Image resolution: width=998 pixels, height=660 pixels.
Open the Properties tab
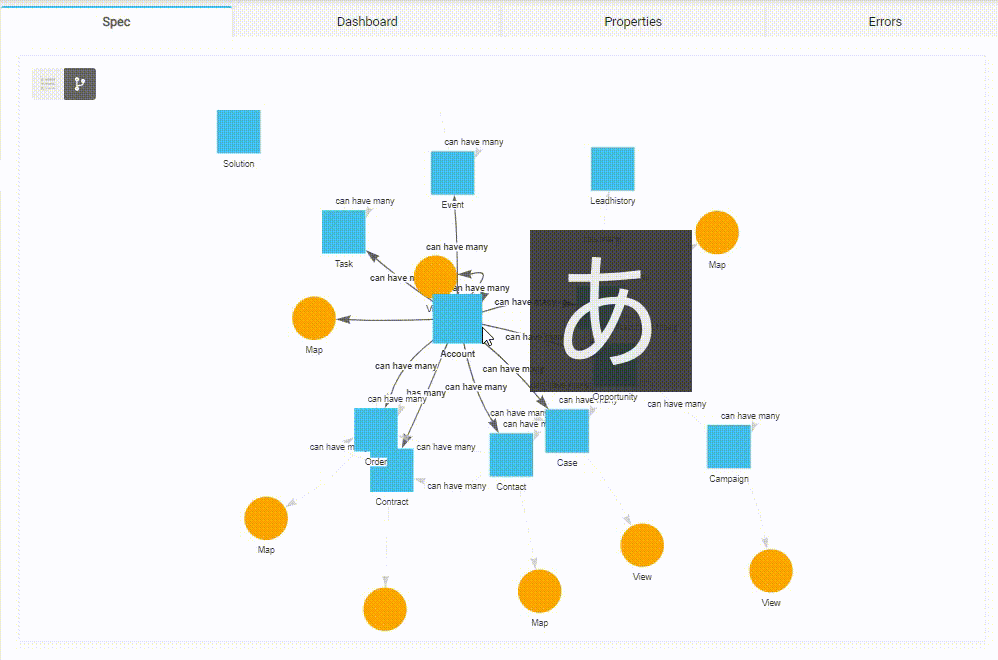tap(633, 22)
